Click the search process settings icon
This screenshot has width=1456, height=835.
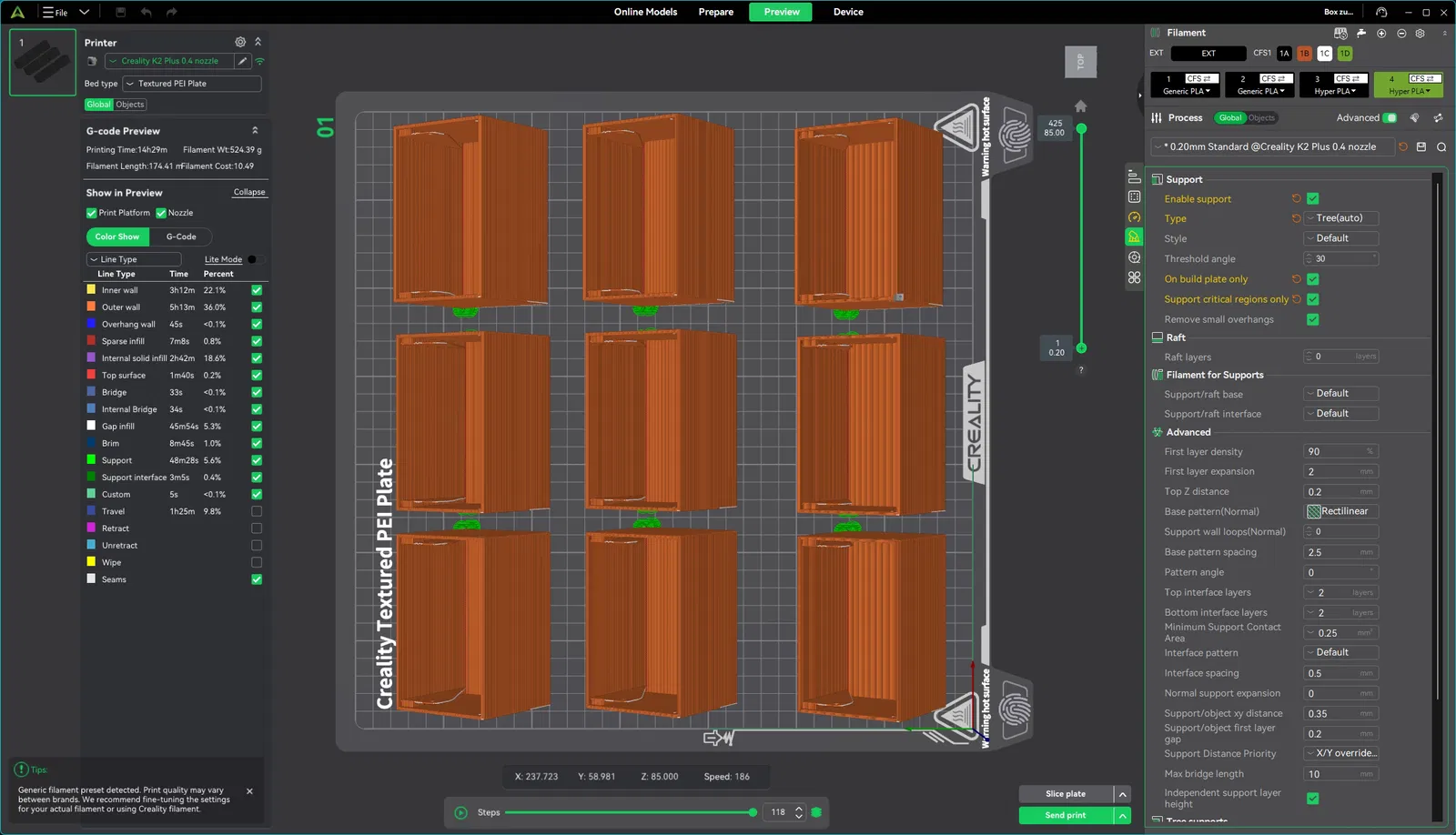1441,146
